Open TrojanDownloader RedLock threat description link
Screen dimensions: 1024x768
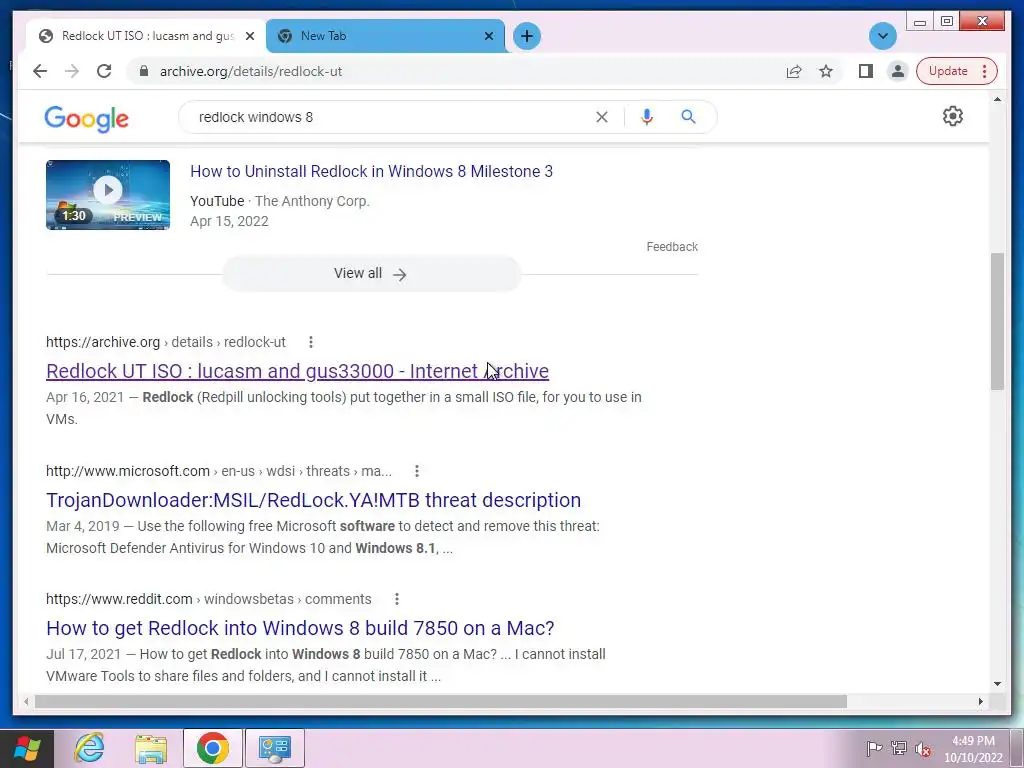tap(313, 500)
